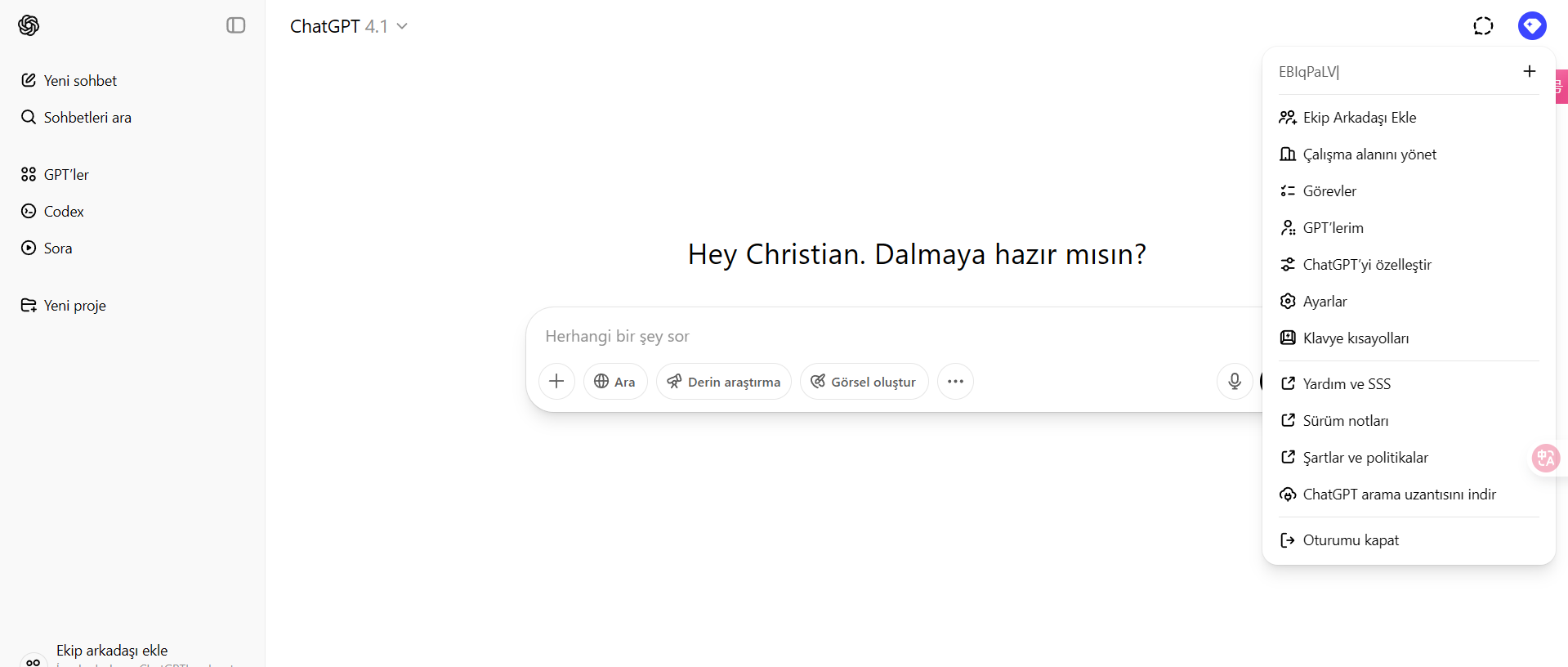The height and width of the screenshot is (667, 1568).
Task: Click the microphone dictation icon
Action: click(x=1235, y=381)
